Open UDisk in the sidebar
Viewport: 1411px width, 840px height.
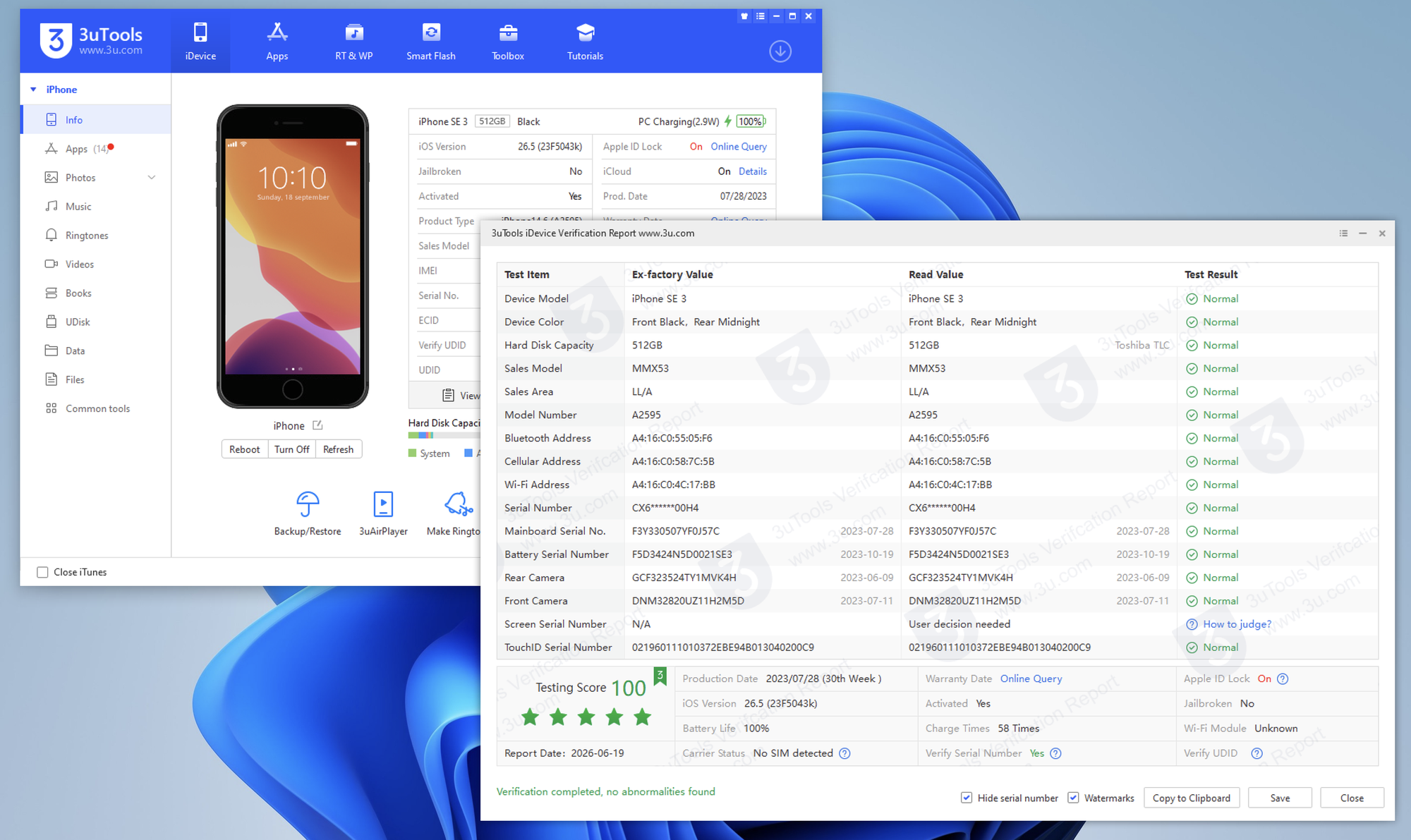point(96,322)
